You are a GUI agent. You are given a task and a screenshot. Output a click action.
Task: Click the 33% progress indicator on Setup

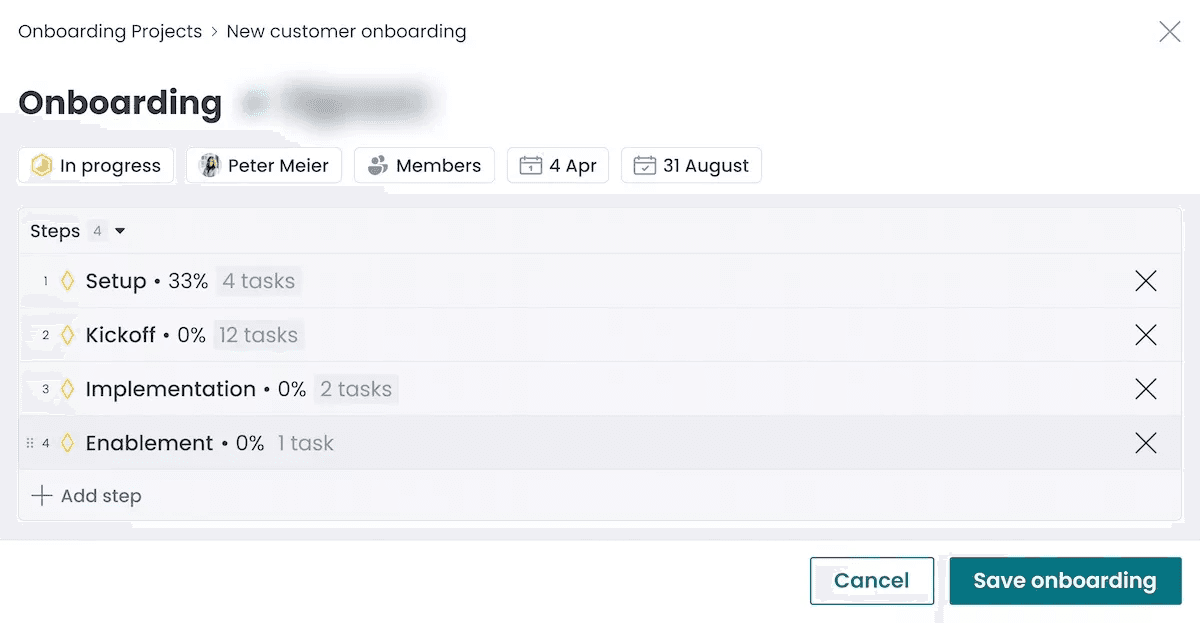coord(188,281)
